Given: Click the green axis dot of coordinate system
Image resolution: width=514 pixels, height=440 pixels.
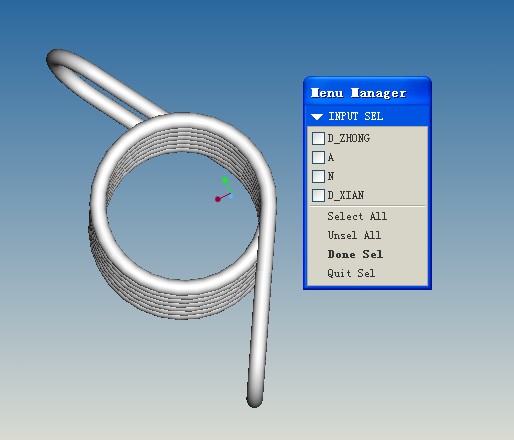Looking at the screenshot, I should point(225,180).
